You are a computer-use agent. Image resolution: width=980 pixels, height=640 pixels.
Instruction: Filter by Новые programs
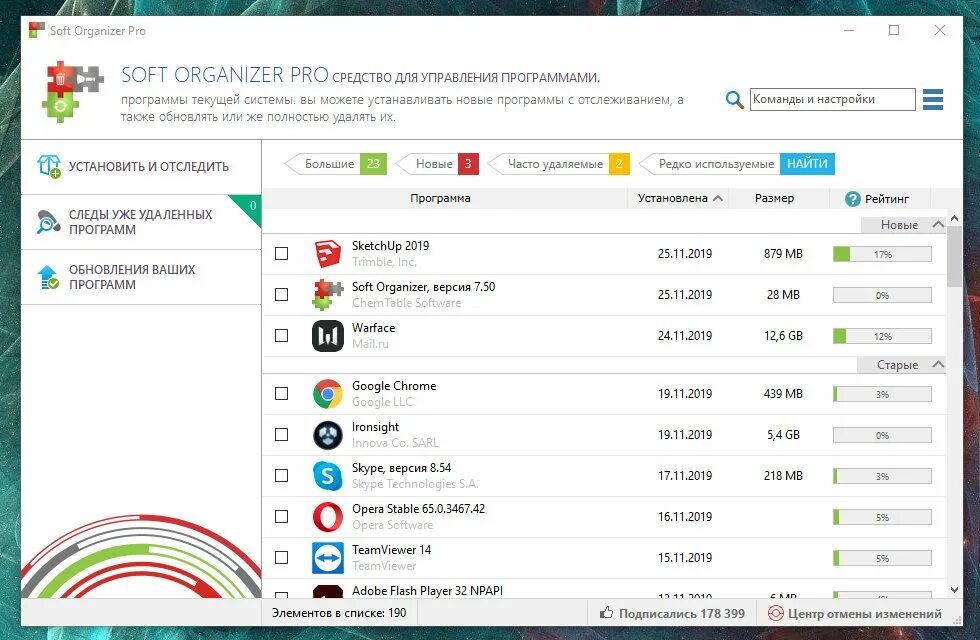(x=438, y=164)
